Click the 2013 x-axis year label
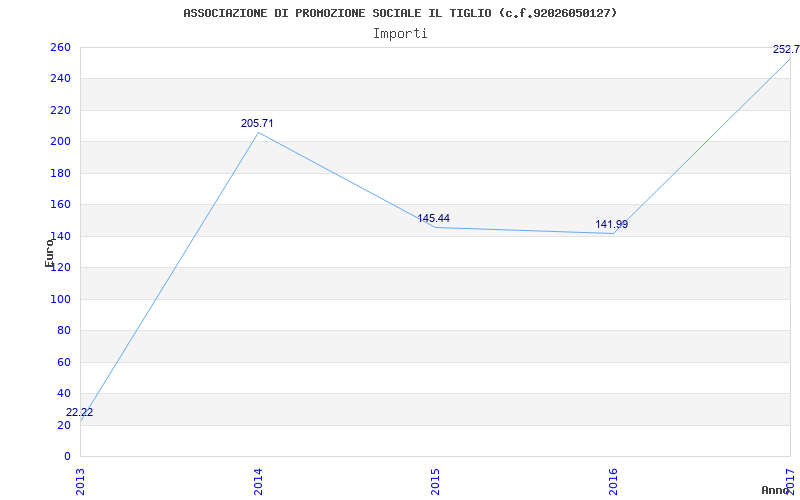Viewport: 800px width, 500px height. point(81,480)
